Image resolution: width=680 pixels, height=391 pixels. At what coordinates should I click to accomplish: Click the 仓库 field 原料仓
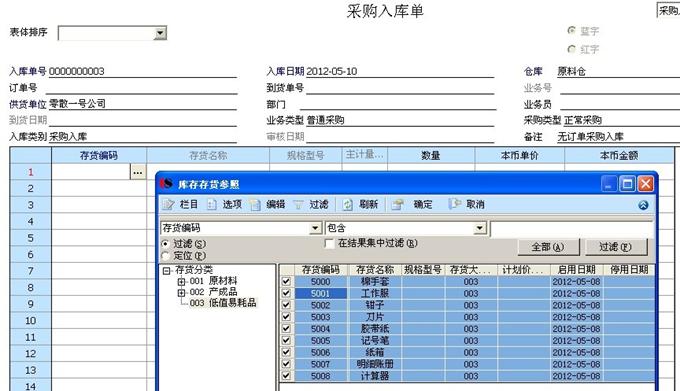pos(618,71)
